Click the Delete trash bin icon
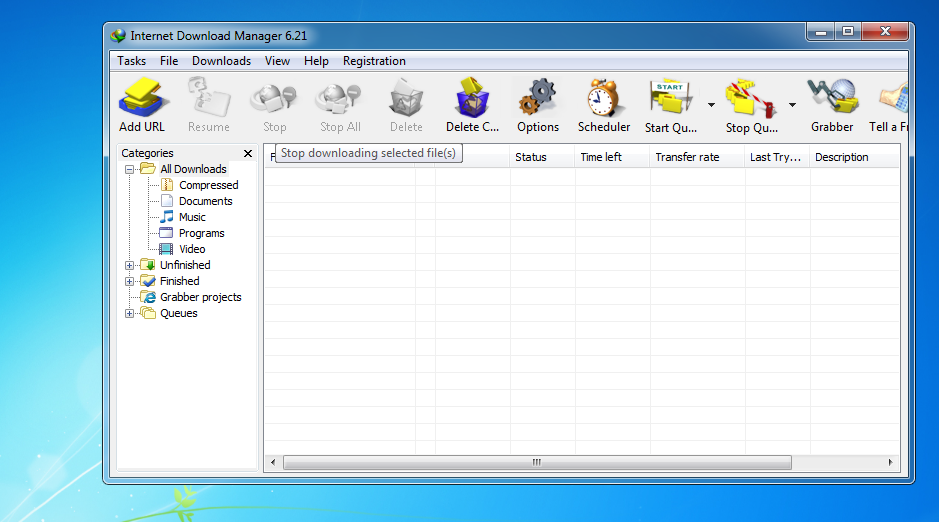Viewport: 939px width, 522px height. pyautogui.click(x=406, y=98)
